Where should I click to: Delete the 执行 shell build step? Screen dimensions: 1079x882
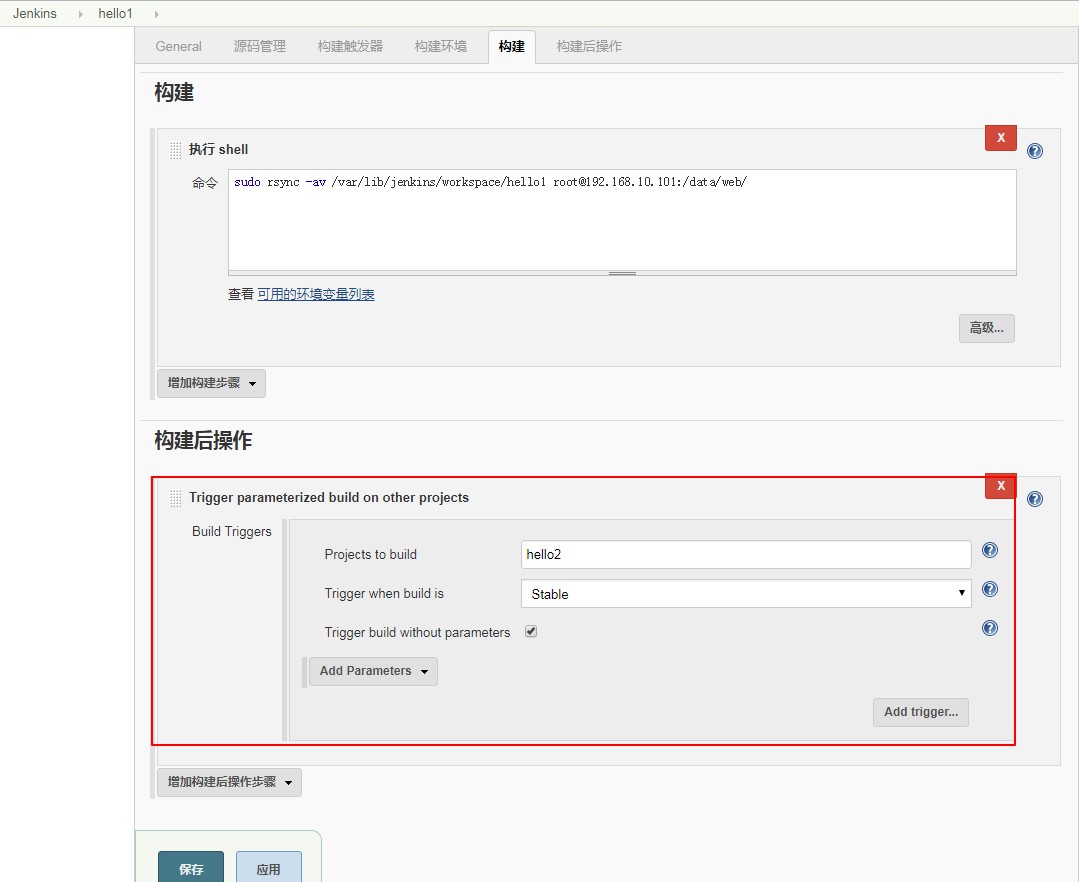click(x=1000, y=138)
